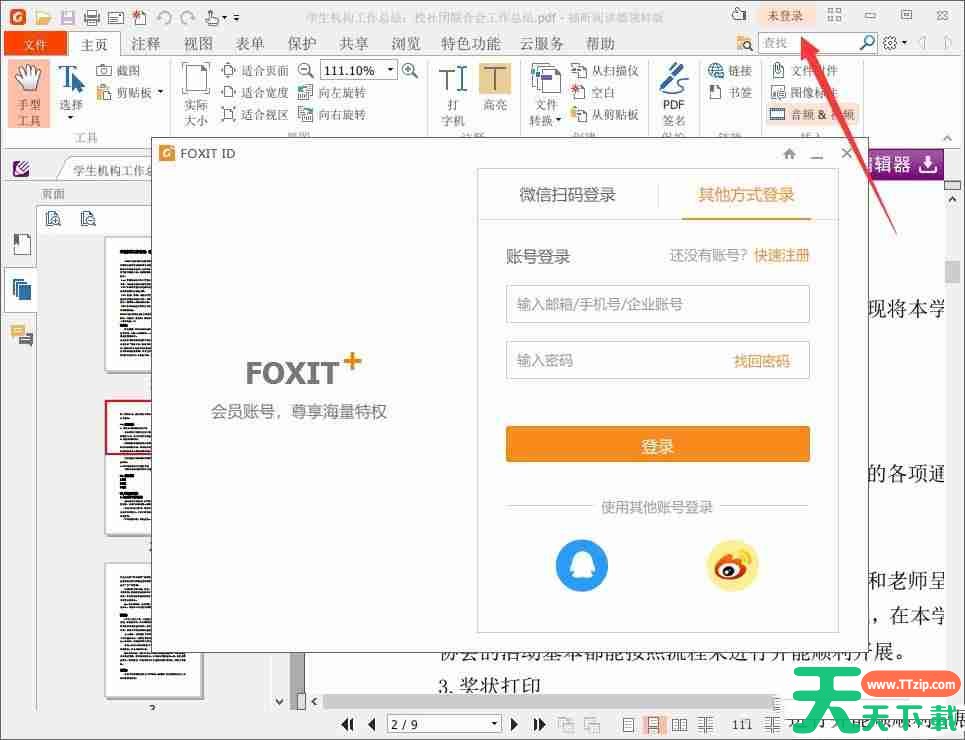Click the email/phone account input field
The width and height of the screenshot is (965, 740).
(657, 304)
